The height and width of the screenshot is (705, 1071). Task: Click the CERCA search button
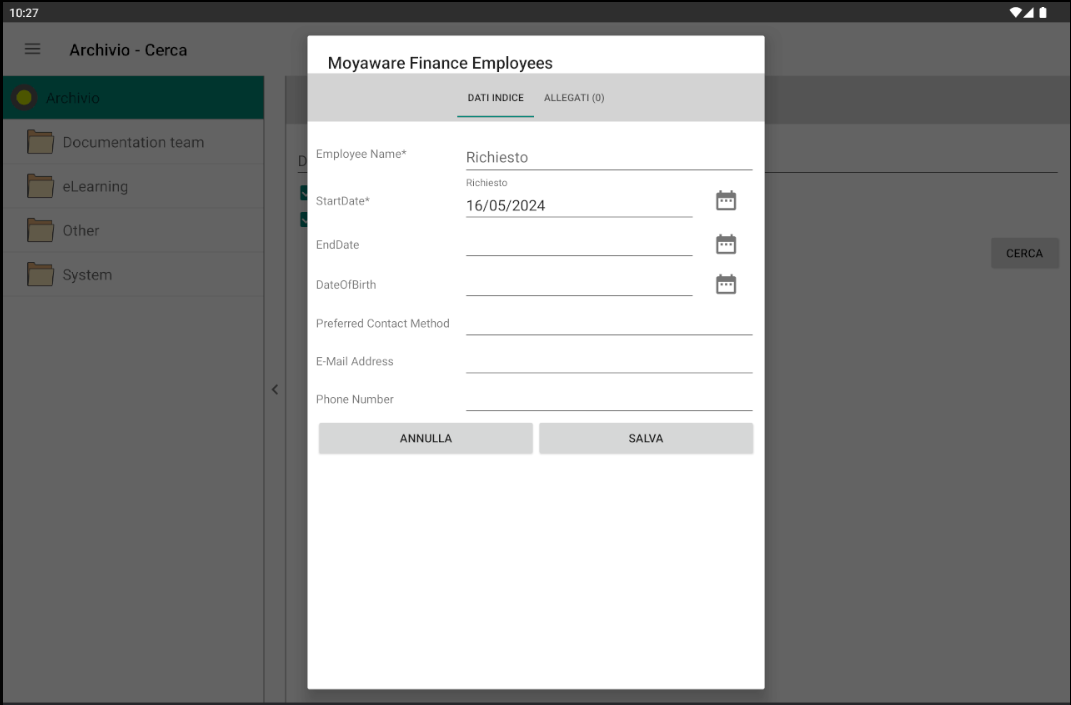[1024, 253]
